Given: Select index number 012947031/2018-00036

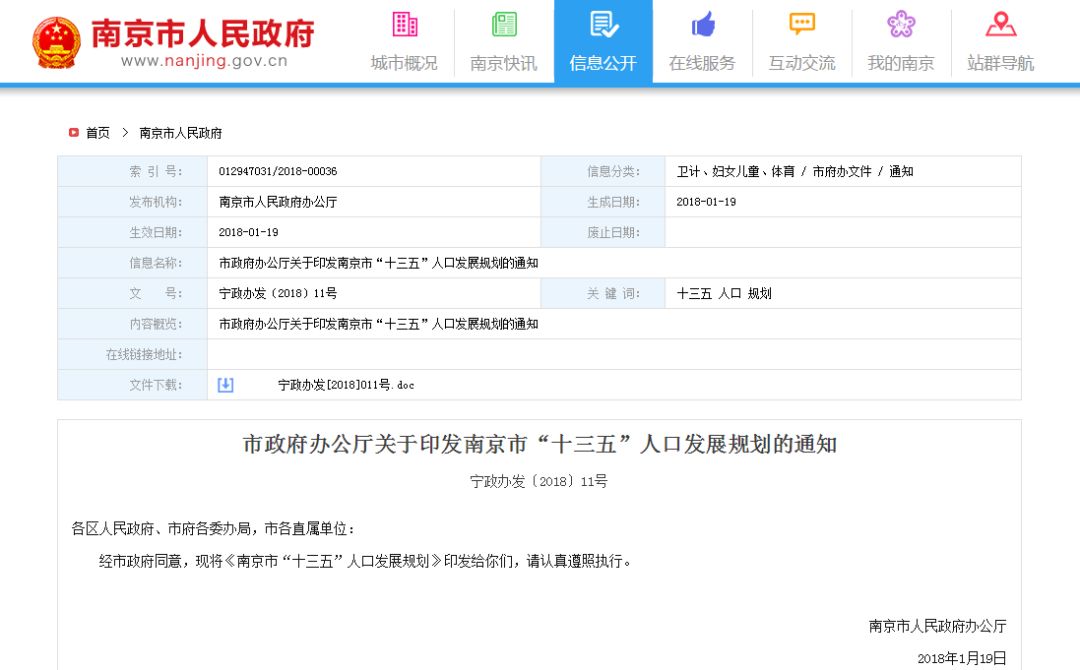Looking at the screenshot, I should click(x=278, y=171).
